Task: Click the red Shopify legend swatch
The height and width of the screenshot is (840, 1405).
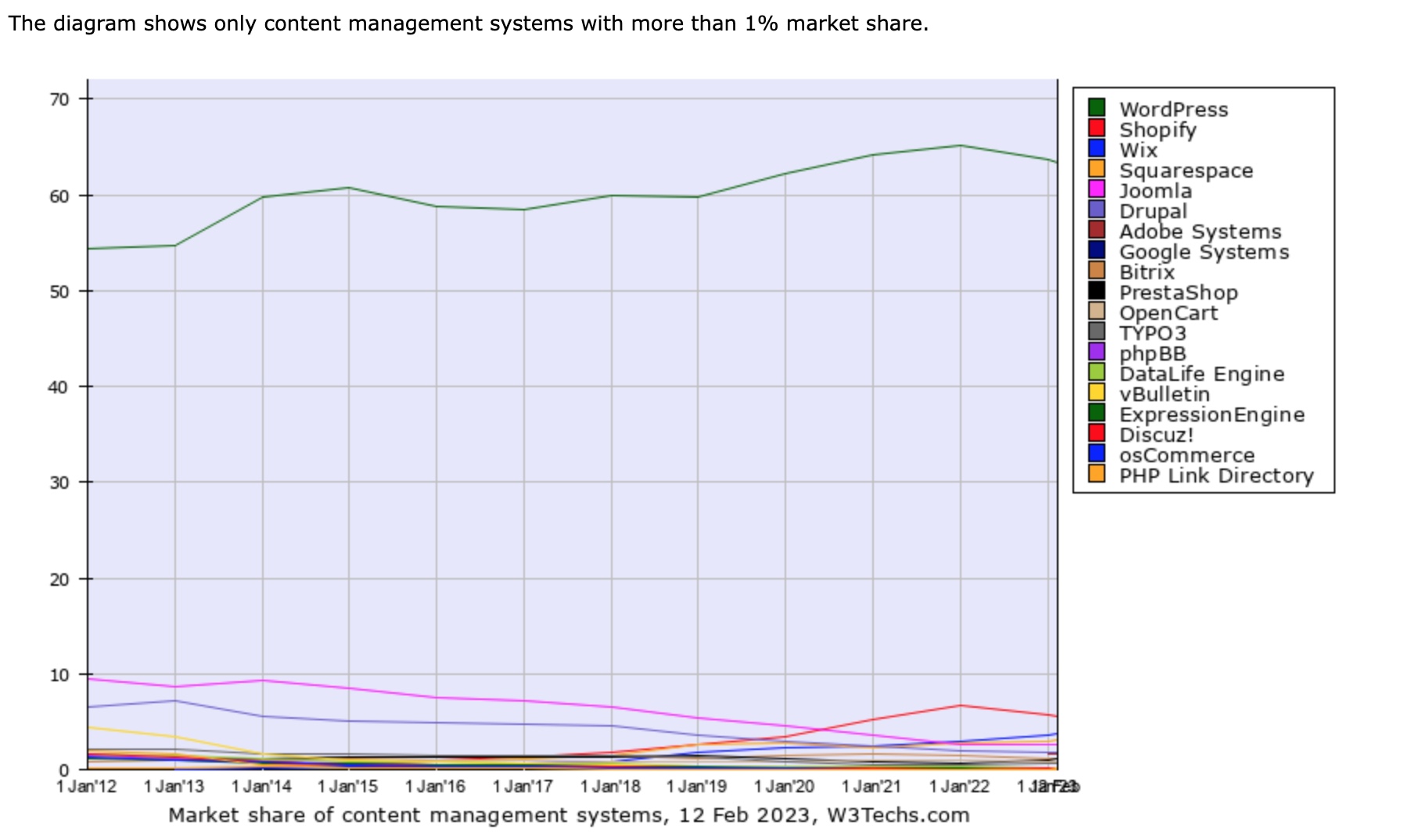Action: click(x=1096, y=127)
